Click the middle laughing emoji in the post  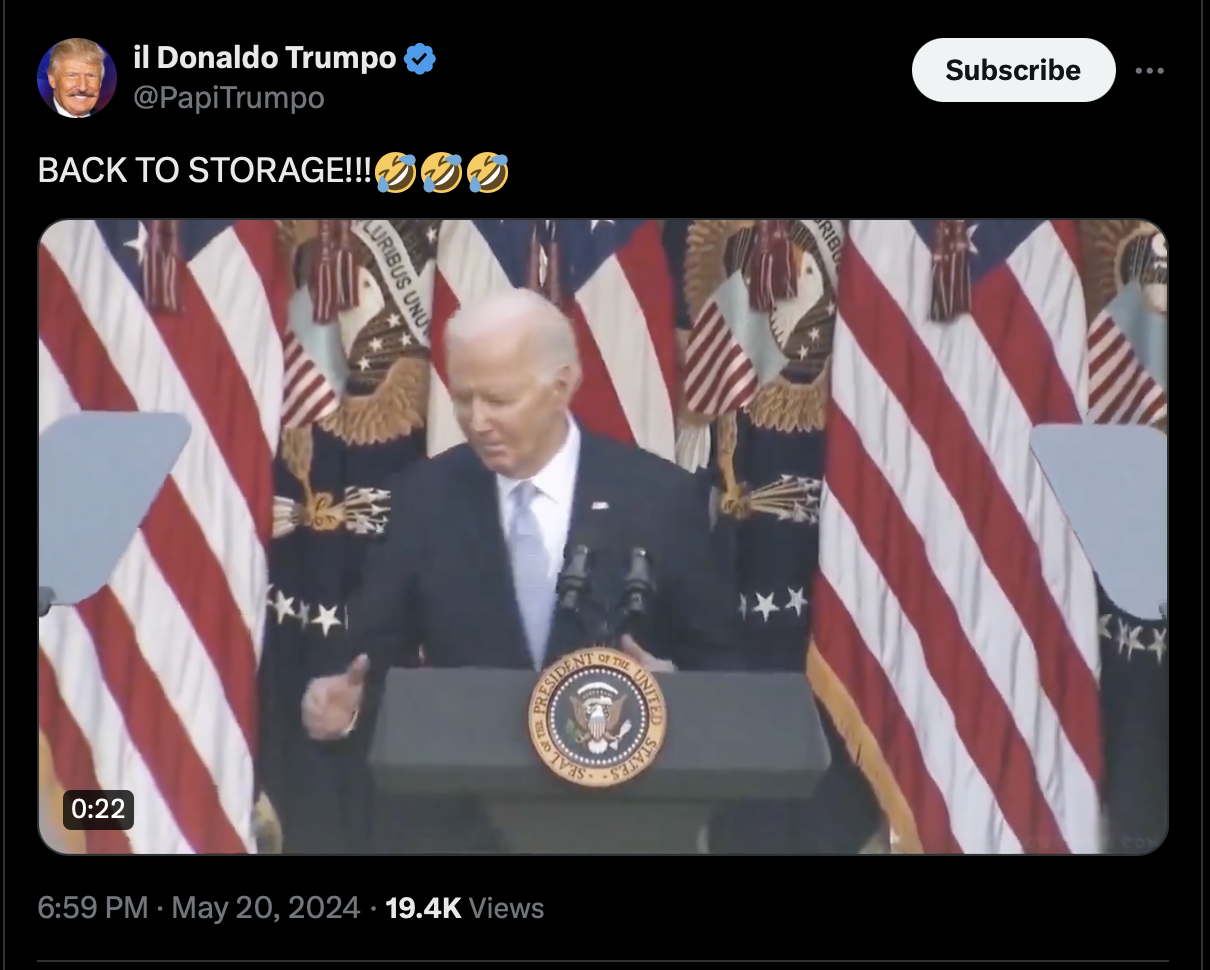[442, 172]
